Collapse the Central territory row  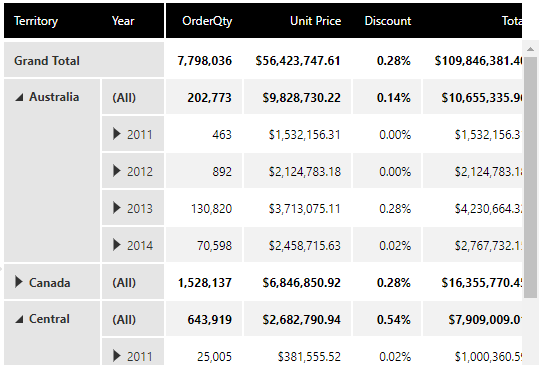click(x=19, y=320)
